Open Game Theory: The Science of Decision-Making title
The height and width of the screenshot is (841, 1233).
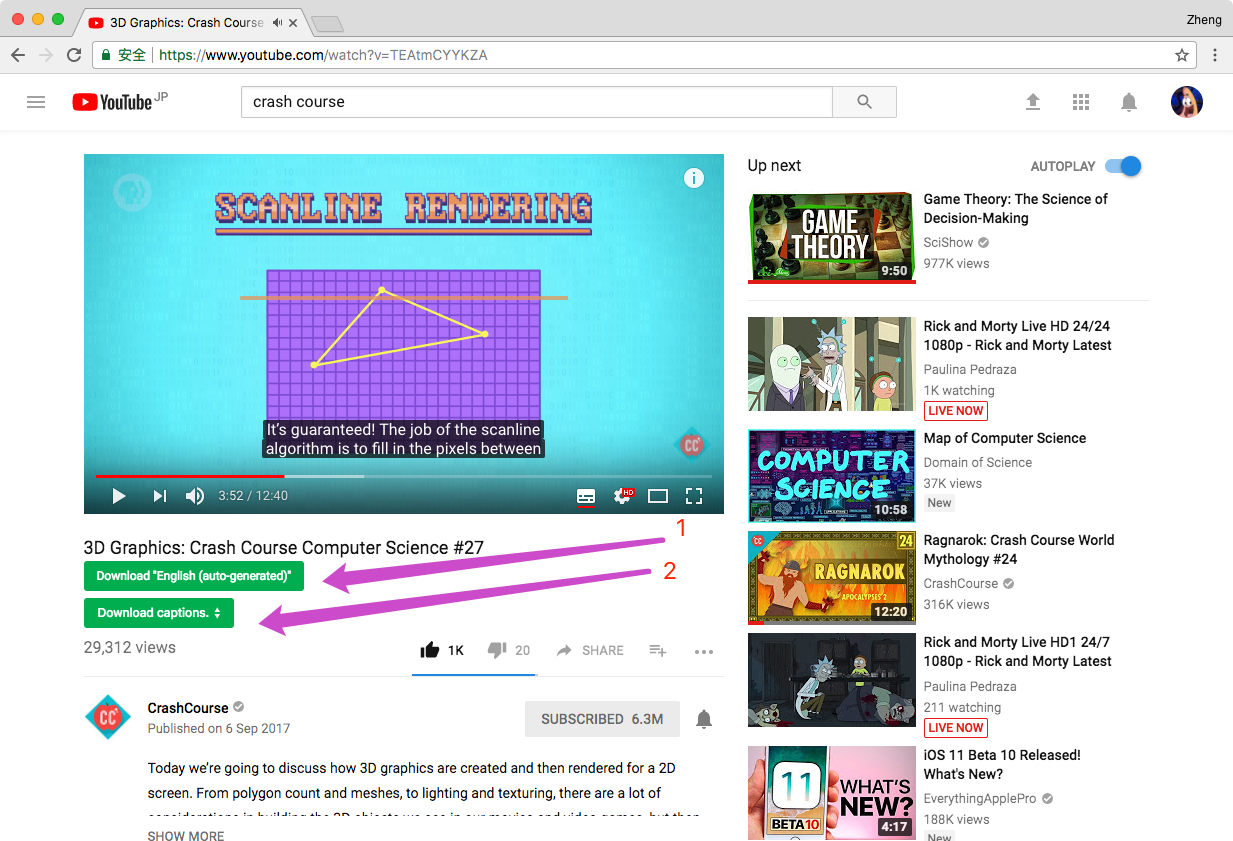(1015, 209)
